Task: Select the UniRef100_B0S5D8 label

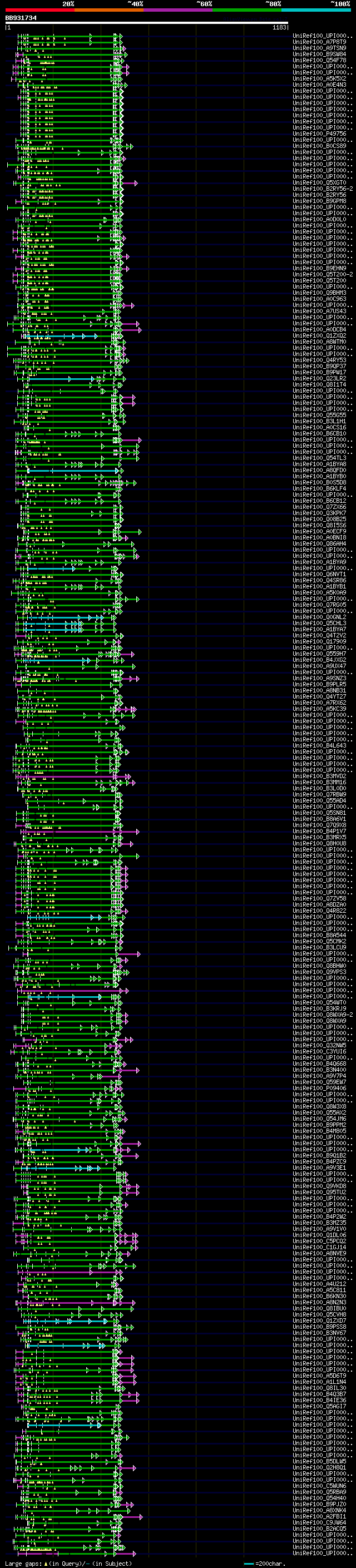Action: [x=319, y=482]
